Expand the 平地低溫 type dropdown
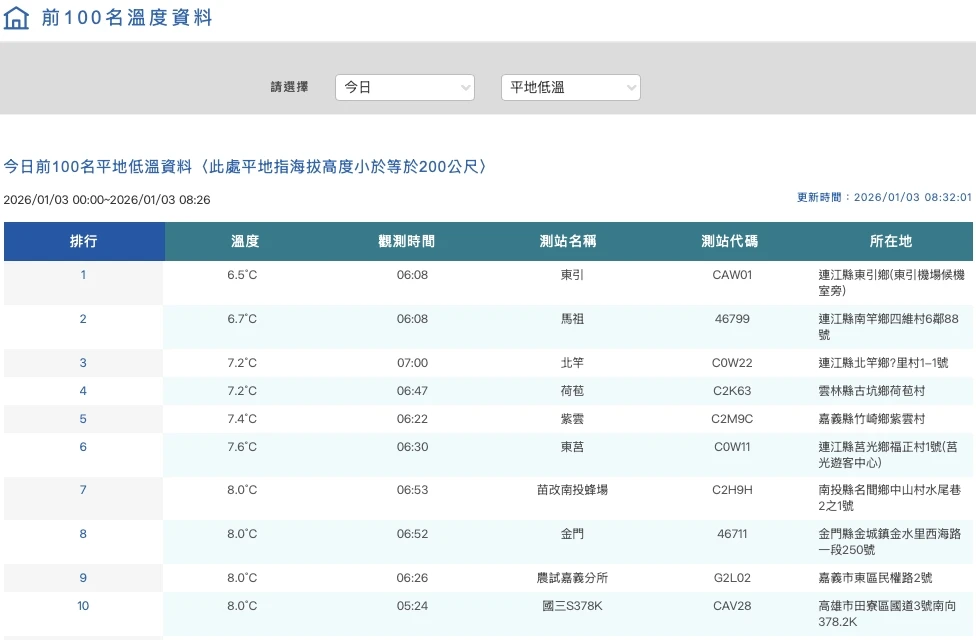976x640 pixels. [x=570, y=88]
